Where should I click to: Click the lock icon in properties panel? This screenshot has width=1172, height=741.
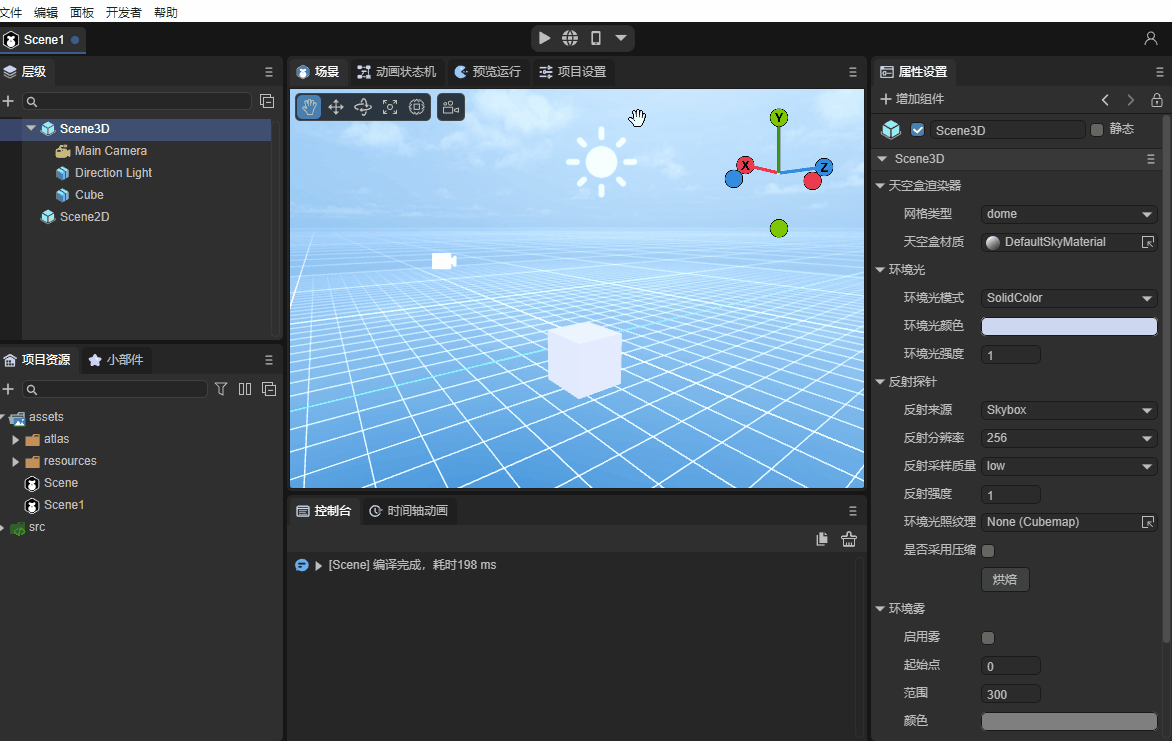pyautogui.click(x=1157, y=100)
